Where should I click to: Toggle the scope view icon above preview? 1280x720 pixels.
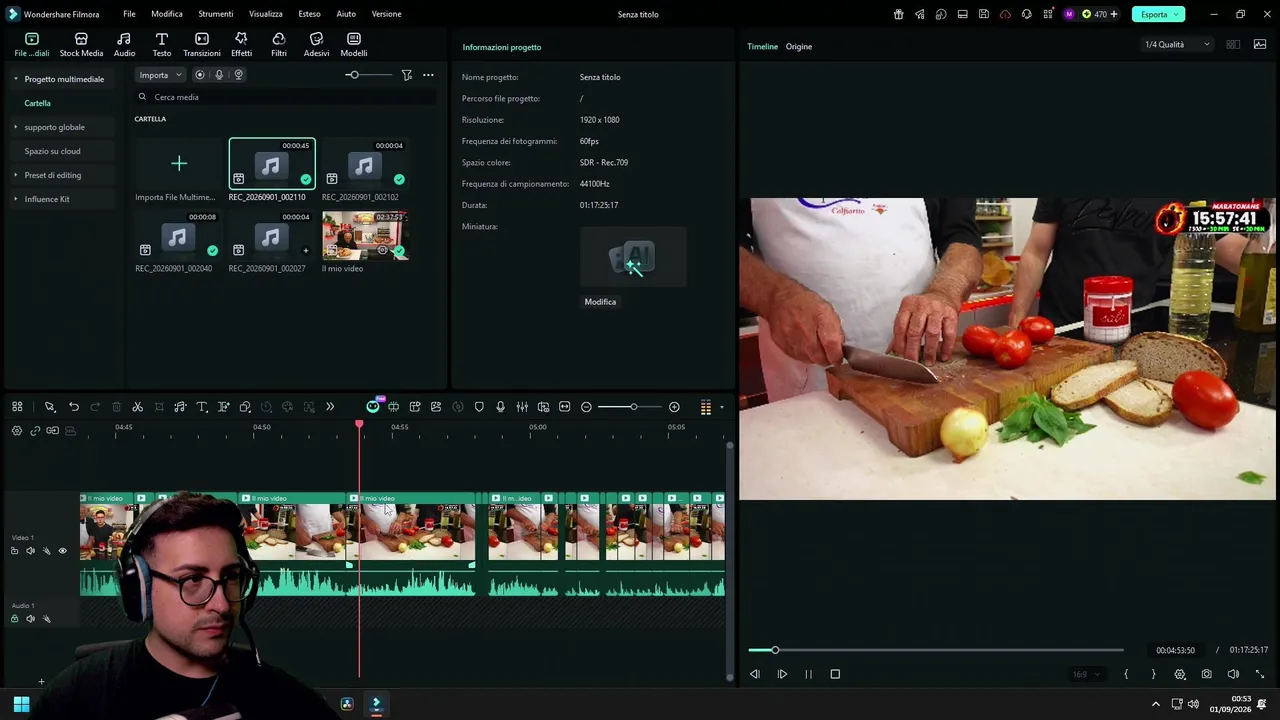[x=1260, y=45]
